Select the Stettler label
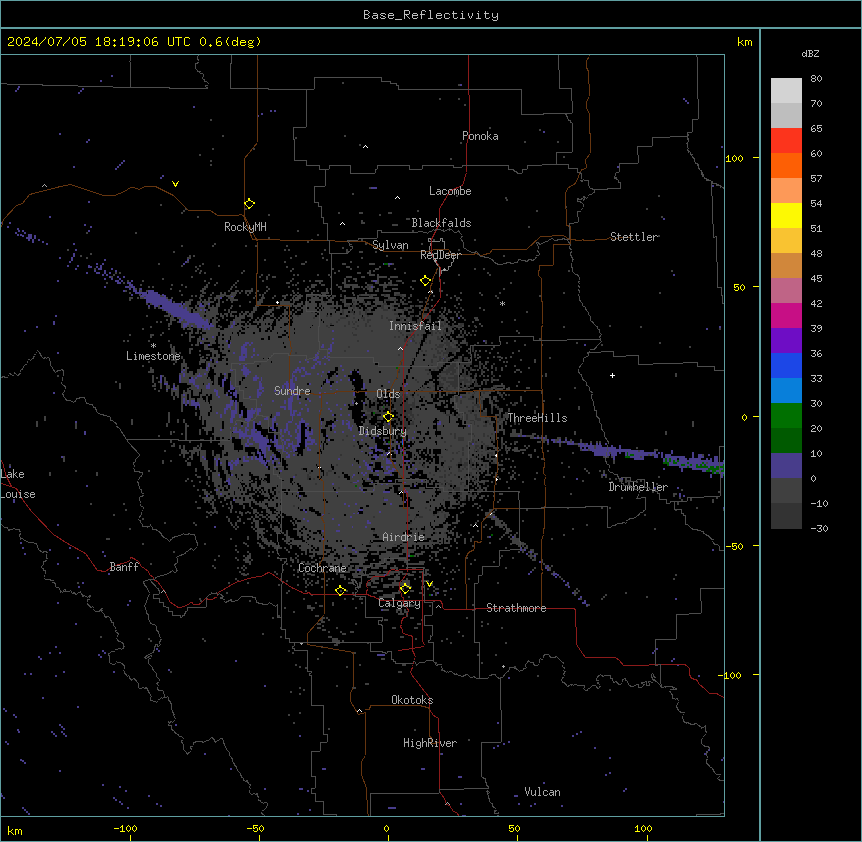This screenshot has width=862, height=842. (x=634, y=237)
